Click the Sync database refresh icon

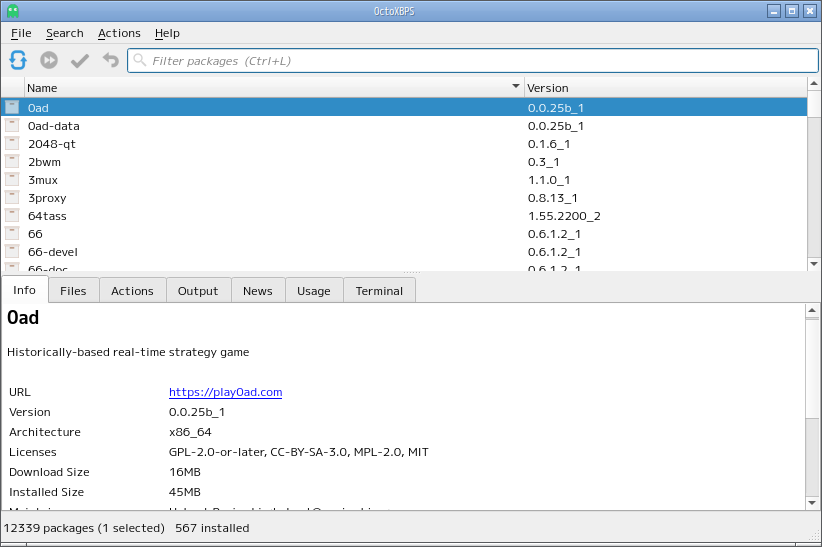[x=18, y=60]
